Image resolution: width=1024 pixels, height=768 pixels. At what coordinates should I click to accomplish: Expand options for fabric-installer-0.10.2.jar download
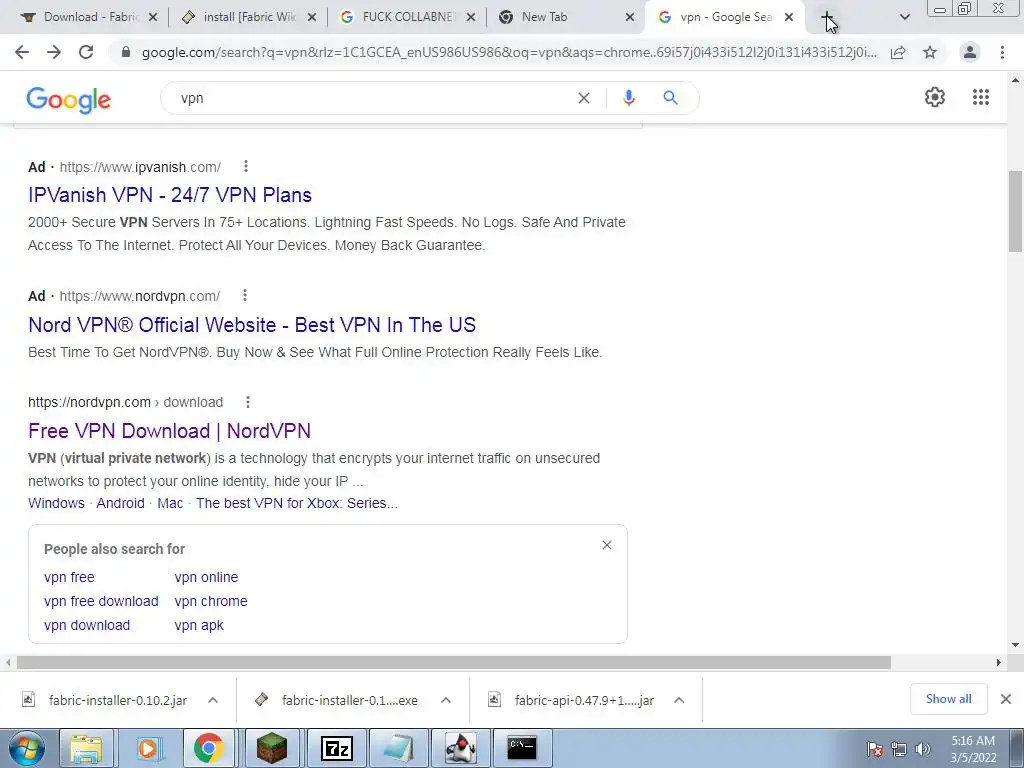213,699
